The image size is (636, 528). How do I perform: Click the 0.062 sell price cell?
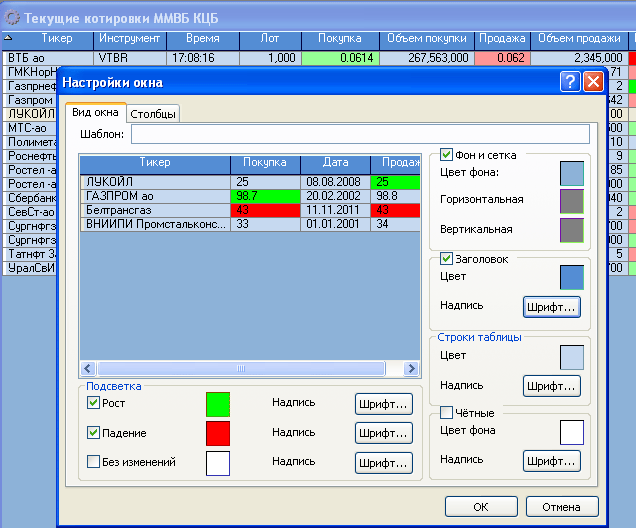pos(502,58)
